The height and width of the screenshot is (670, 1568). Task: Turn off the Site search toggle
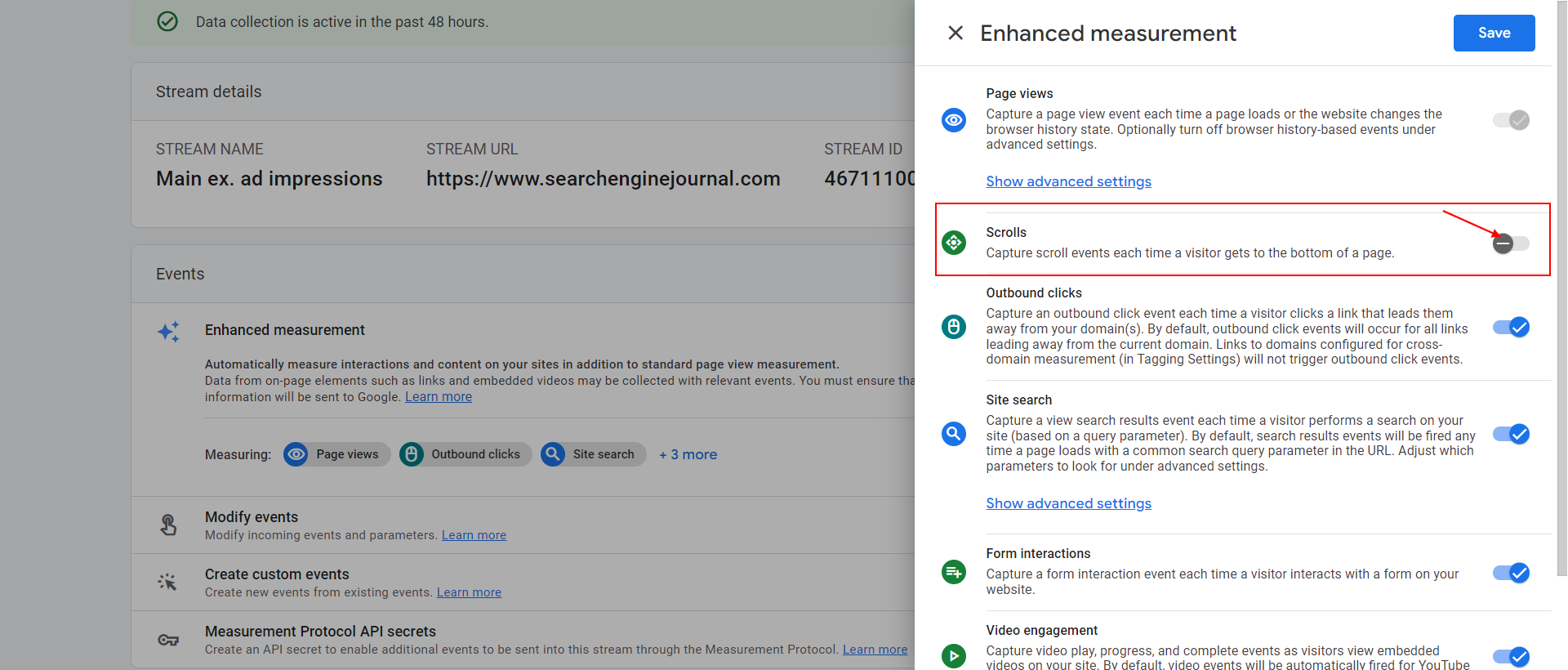point(1511,434)
